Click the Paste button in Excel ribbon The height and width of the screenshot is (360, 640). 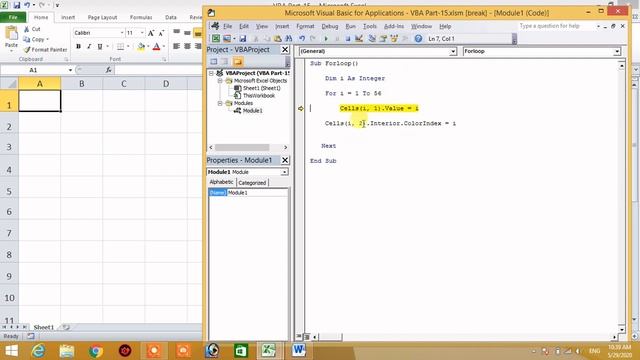point(11,37)
